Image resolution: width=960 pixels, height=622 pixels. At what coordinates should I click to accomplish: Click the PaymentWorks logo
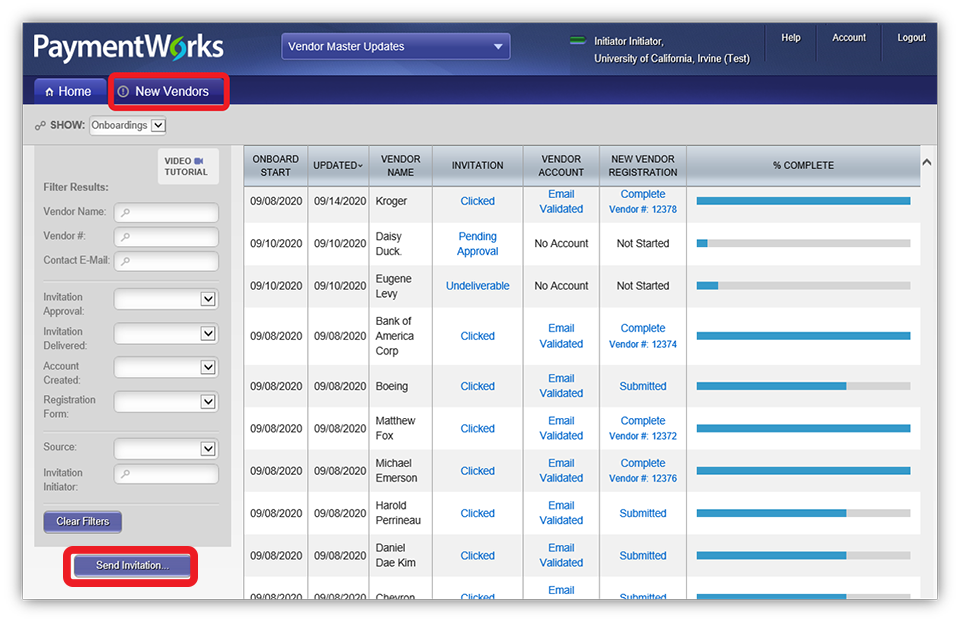(128, 47)
